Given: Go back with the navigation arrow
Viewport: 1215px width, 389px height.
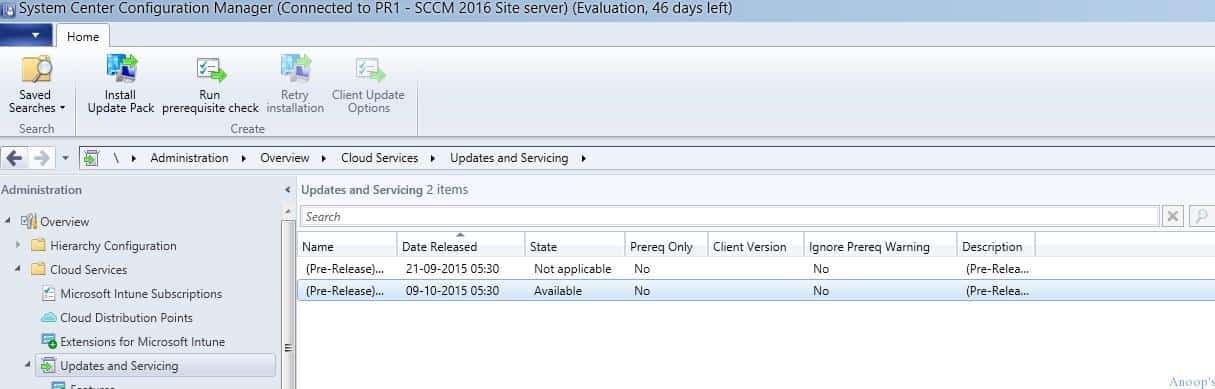Looking at the screenshot, I should click(x=15, y=158).
